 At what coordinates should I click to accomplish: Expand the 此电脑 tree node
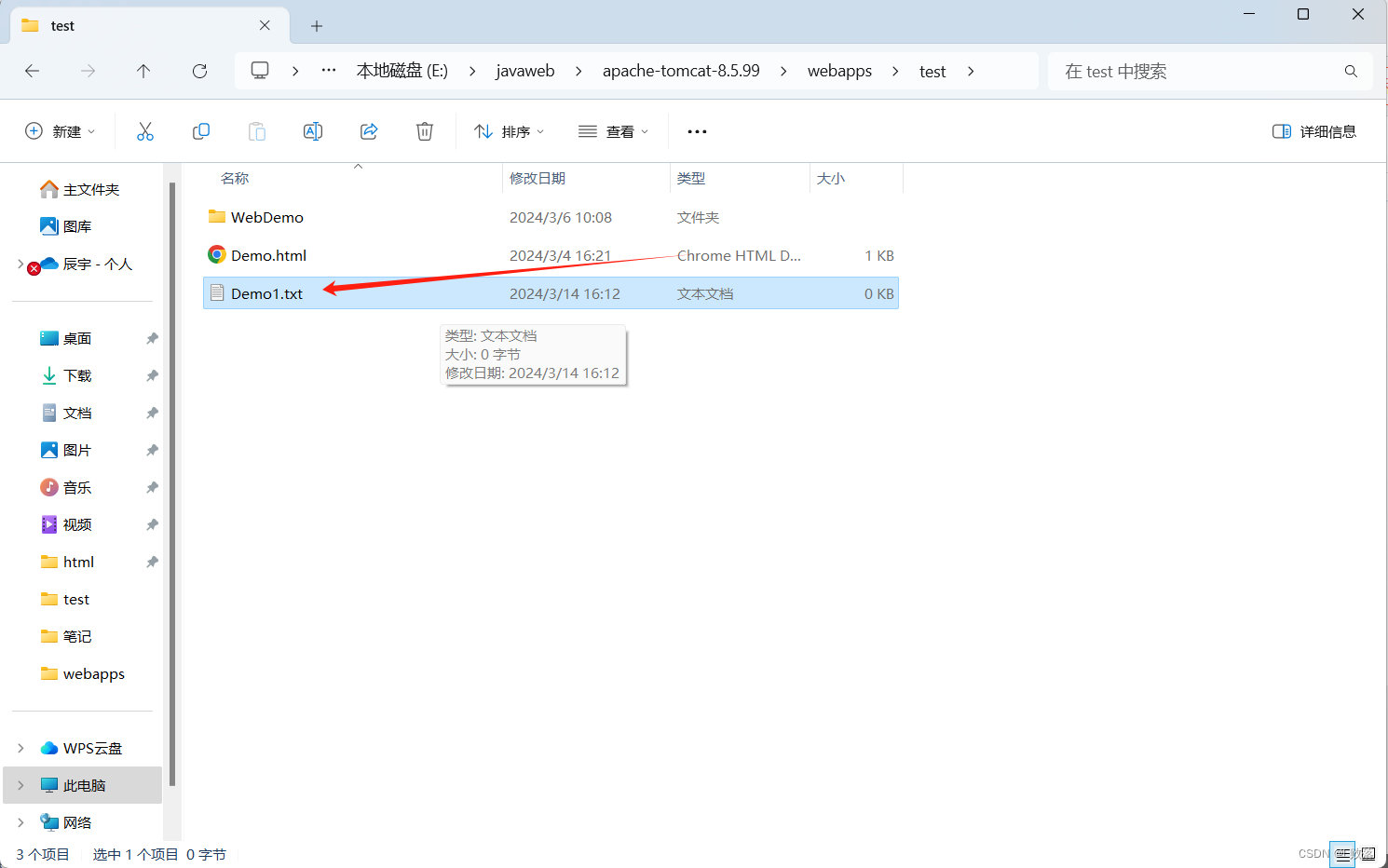click(x=20, y=785)
